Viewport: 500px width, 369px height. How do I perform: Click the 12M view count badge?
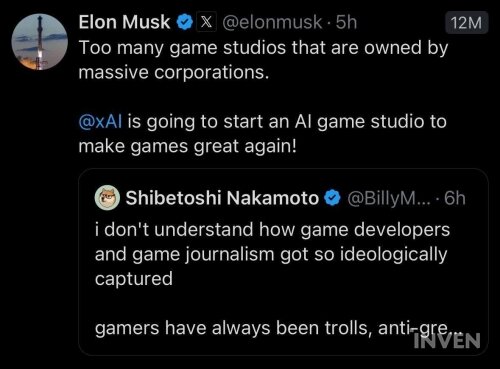tap(467, 23)
